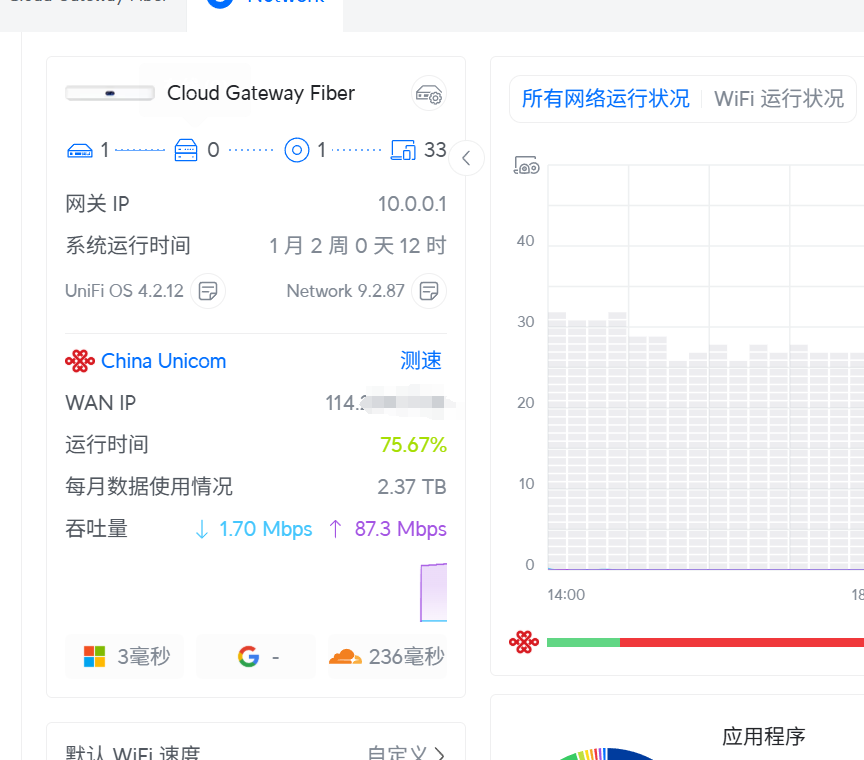Click monthly data usage 2.37 TB
Viewport: 864px width, 760px height.
tap(412, 487)
